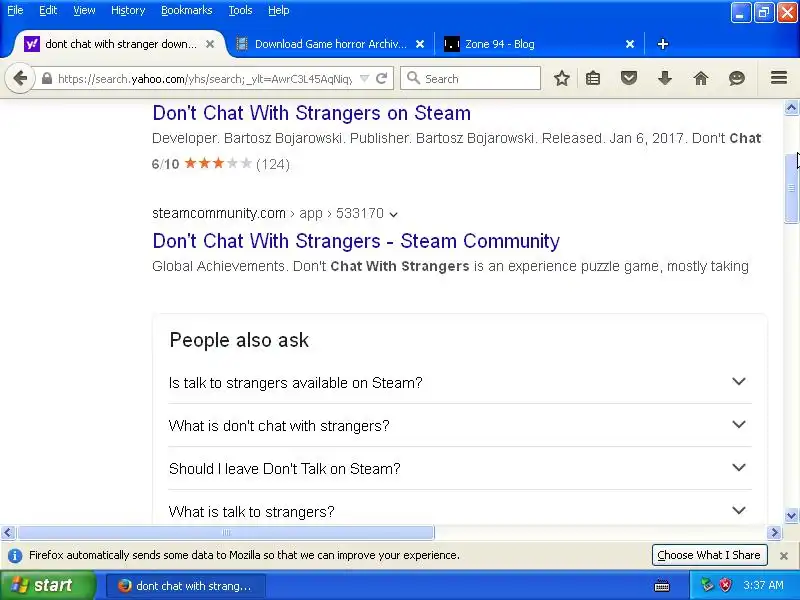Open the Help menu
Viewport: 800px width, 600px height.
(x=279, y=10)
